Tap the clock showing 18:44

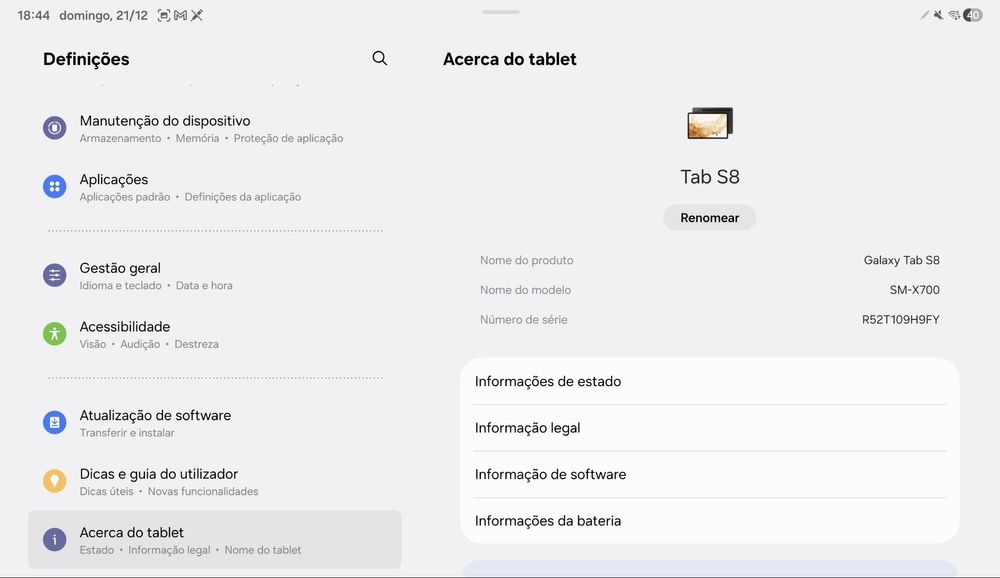(33, 15)
